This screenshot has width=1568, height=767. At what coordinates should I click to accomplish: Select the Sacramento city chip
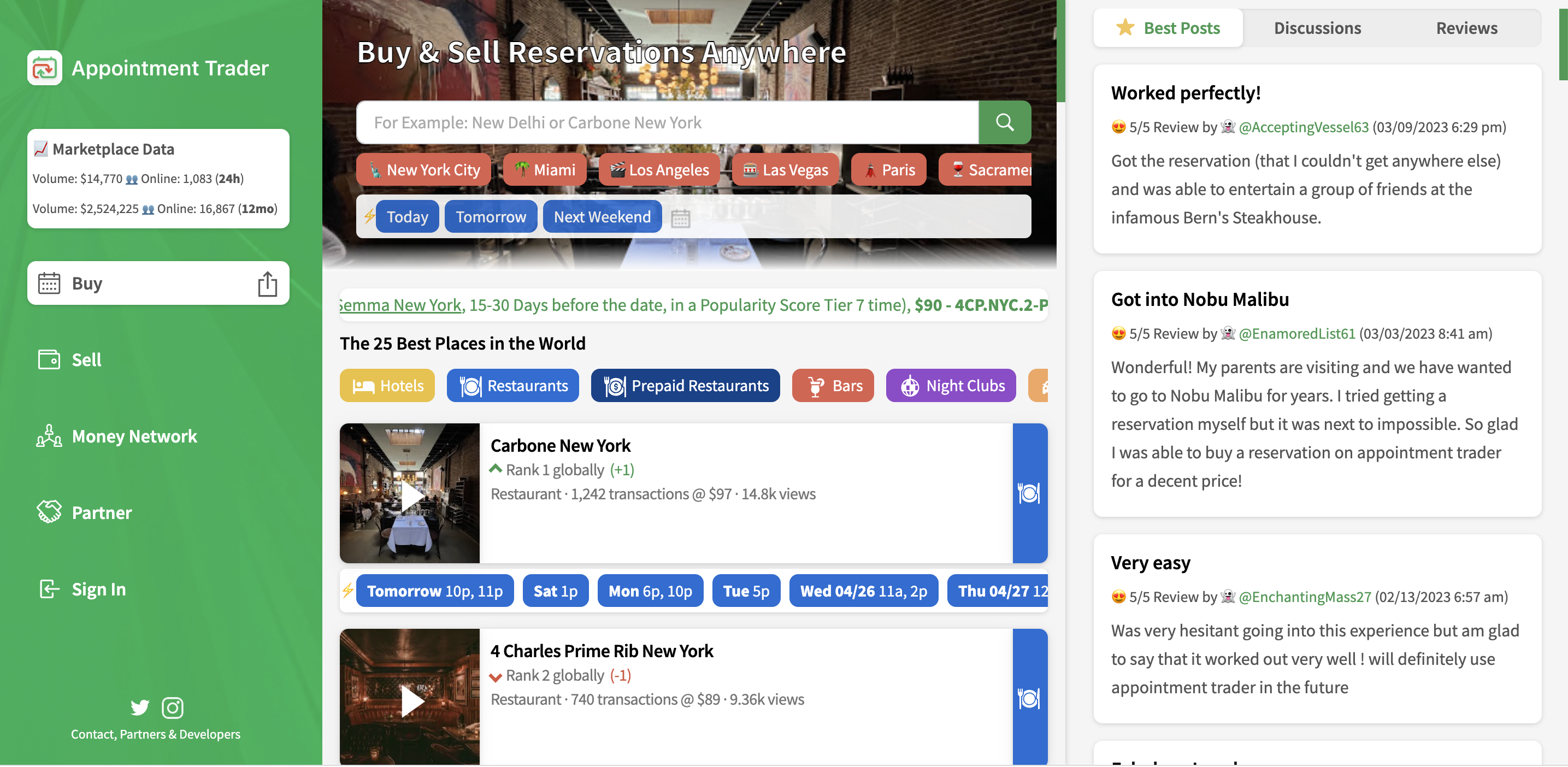985,170
